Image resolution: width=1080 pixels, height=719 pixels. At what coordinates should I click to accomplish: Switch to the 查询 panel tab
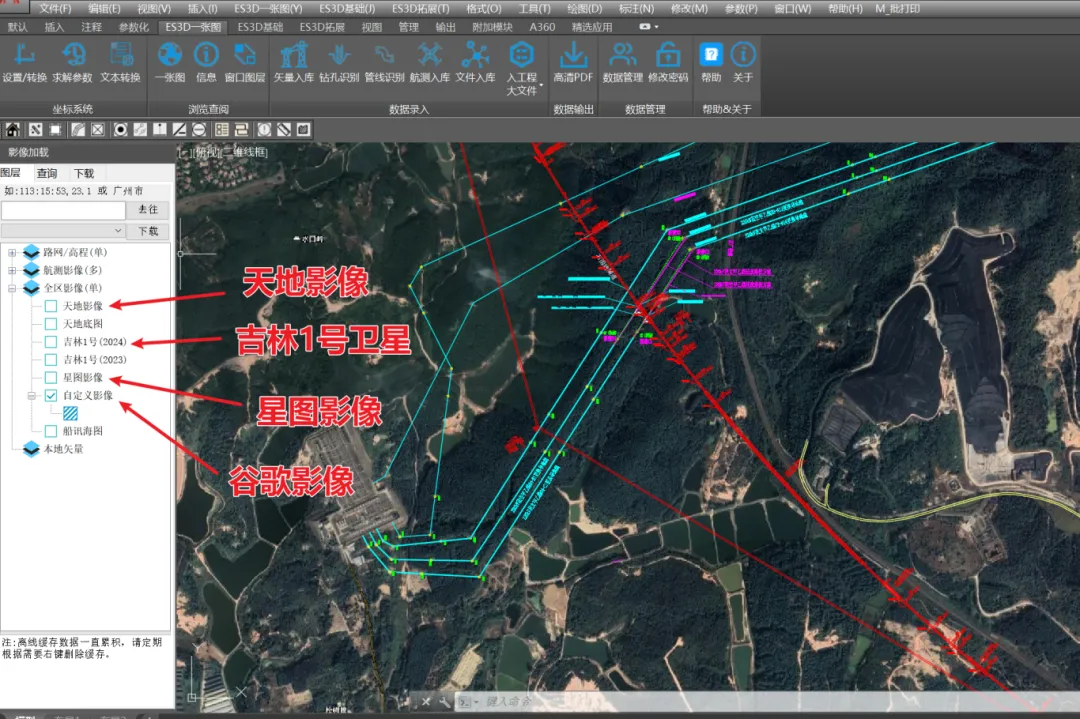pos(47,174)
